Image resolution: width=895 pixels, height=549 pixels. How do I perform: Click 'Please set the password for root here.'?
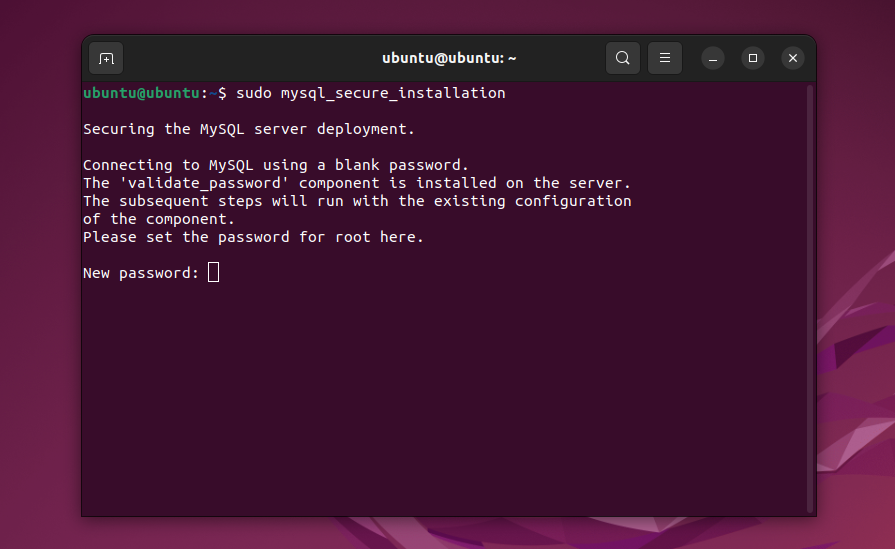point(253,237)
